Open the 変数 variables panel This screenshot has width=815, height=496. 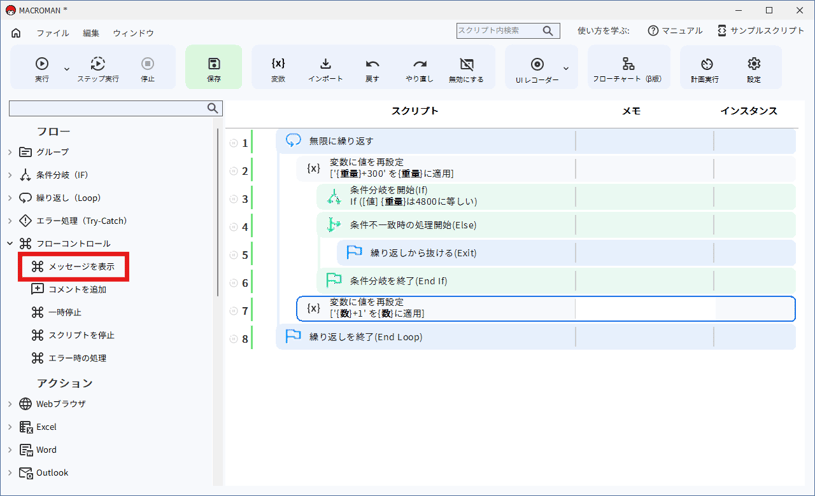coord(278,69)
